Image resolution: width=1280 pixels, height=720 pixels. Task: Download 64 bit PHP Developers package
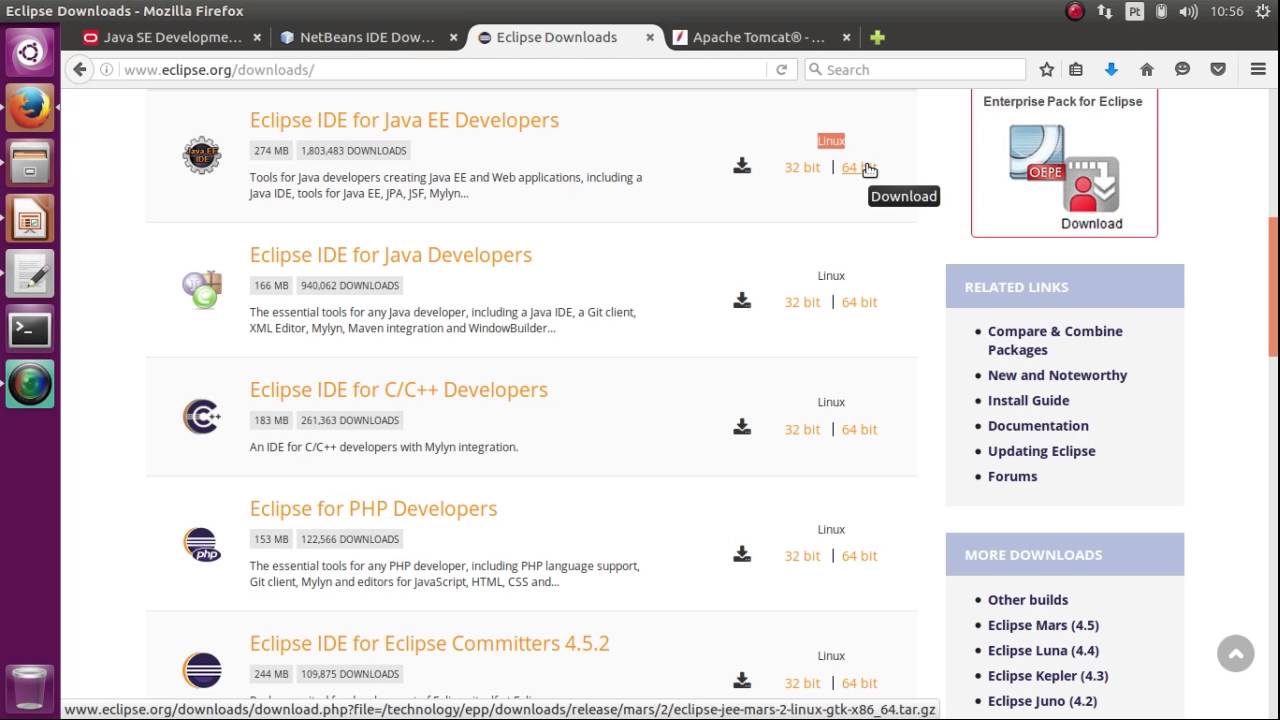tap(859, 556)
